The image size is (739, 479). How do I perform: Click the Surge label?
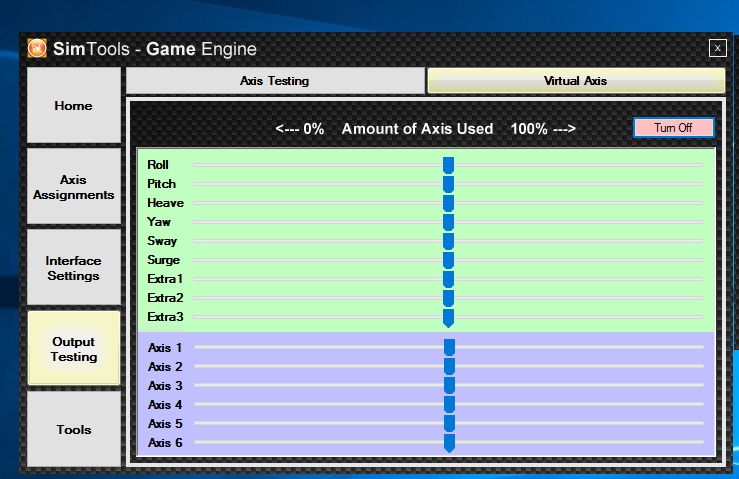pos(163,260)
